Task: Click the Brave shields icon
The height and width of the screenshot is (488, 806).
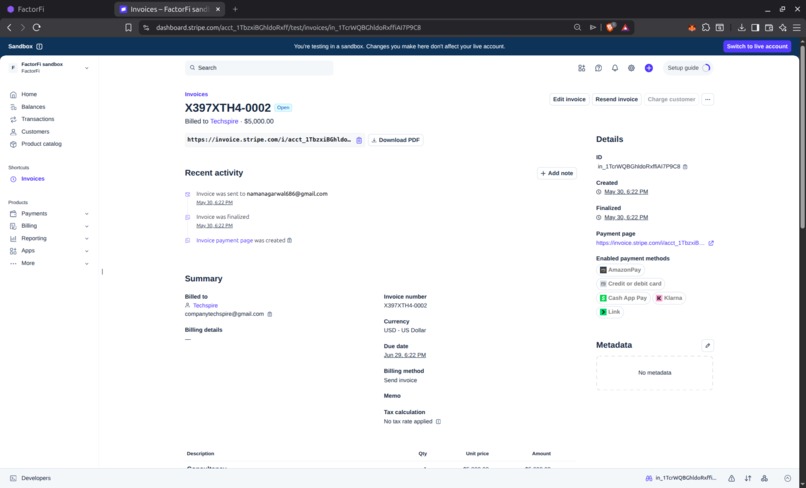Action: pos(610,27)
